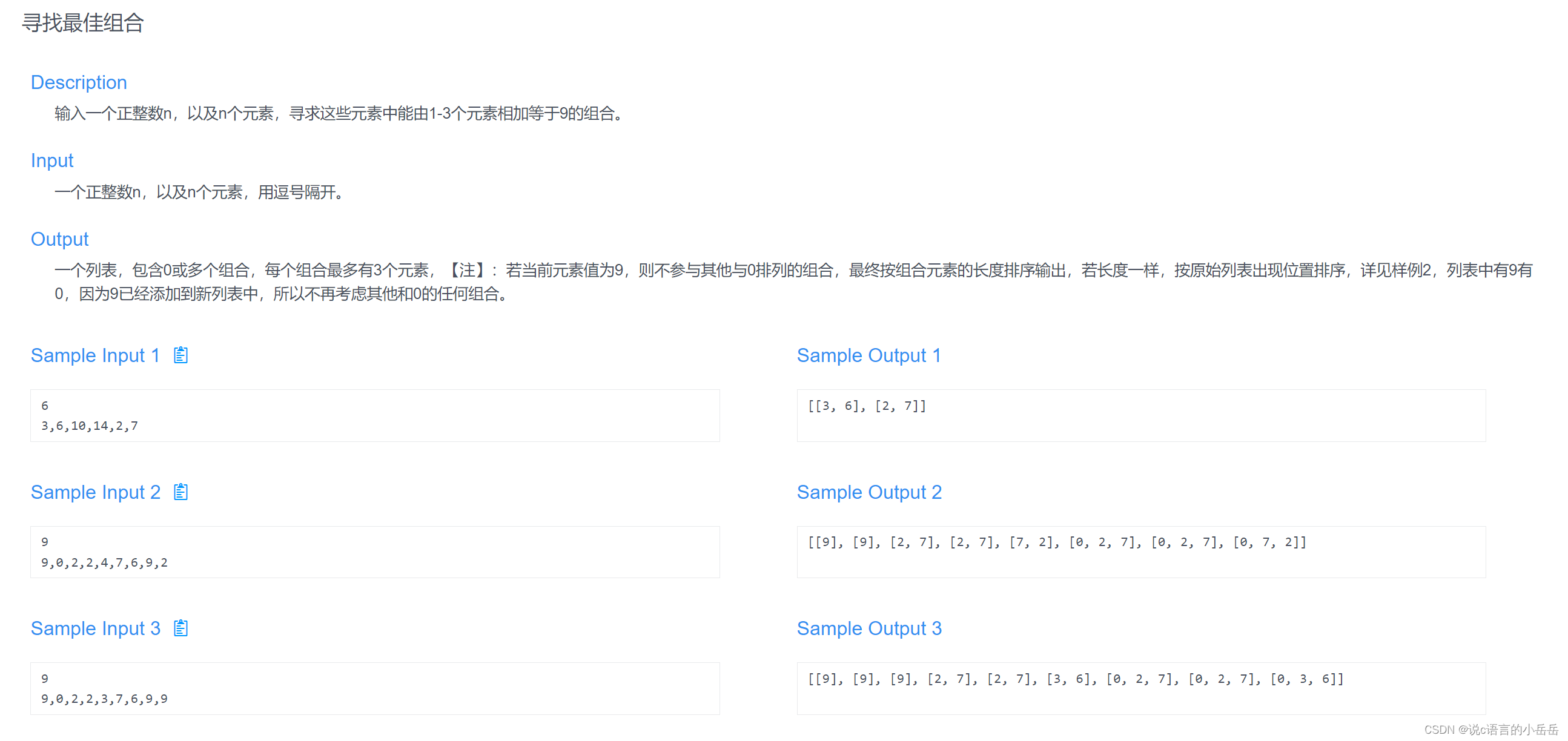This screenshot has width=1568, height=741.
Task: Click the Description heading
Action: pyautogui.click(x=79, y=82)
